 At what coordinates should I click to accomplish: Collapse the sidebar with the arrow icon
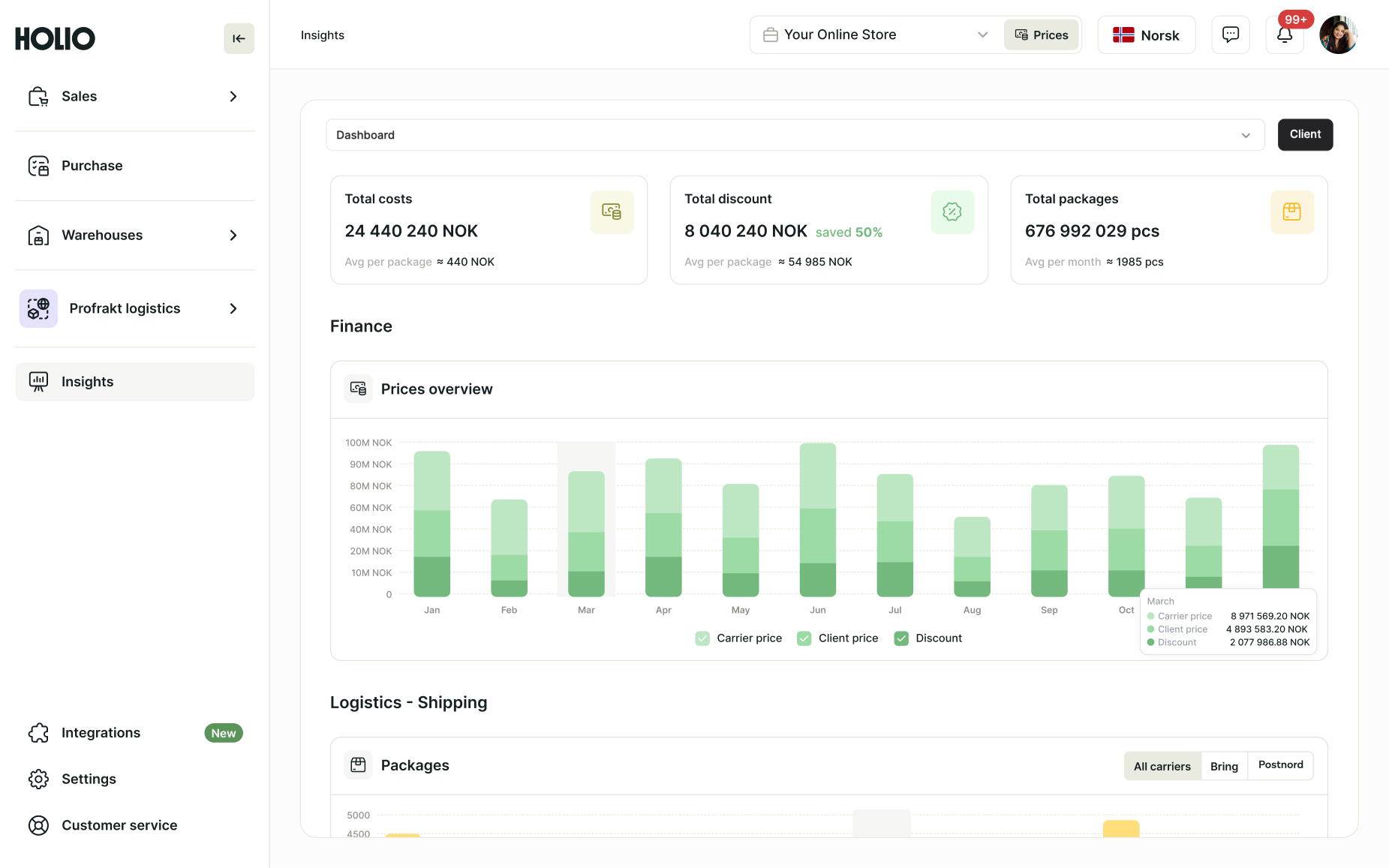point(239,38)
